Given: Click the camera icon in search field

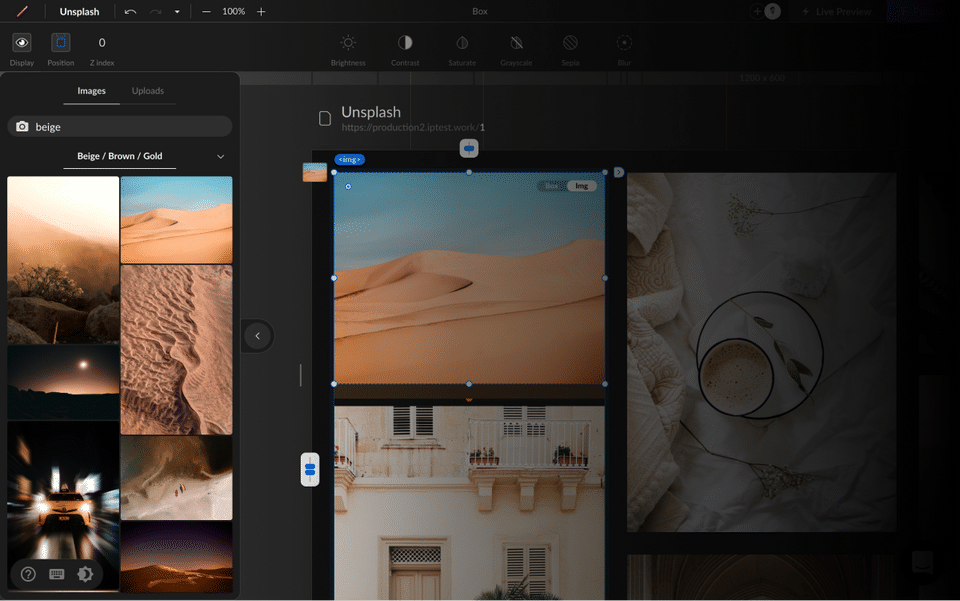Looking at the screenshot, I should point(22,127).
